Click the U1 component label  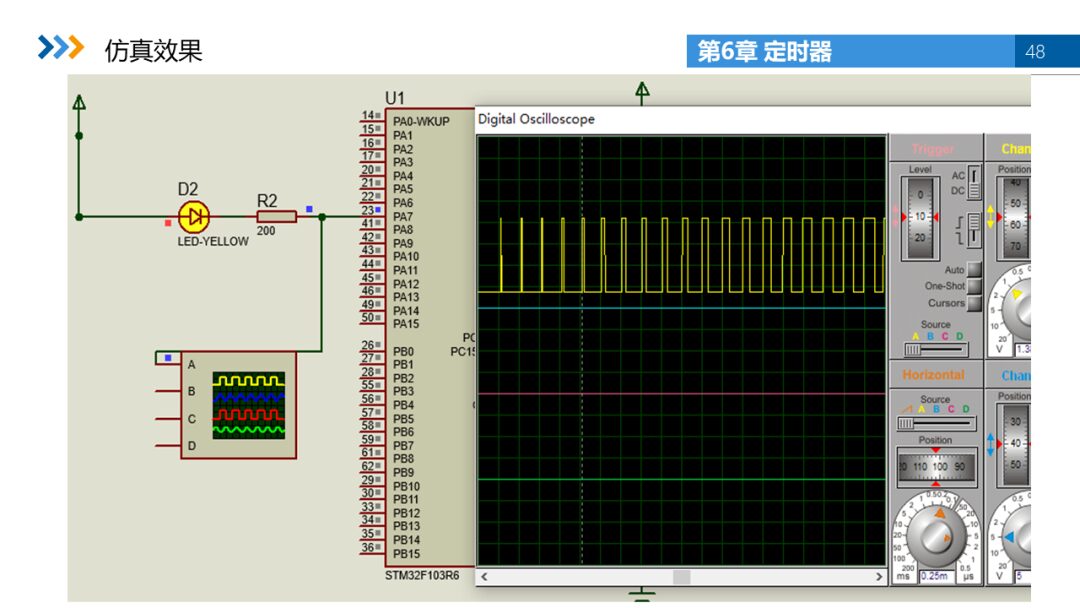(x=395, y=98)
